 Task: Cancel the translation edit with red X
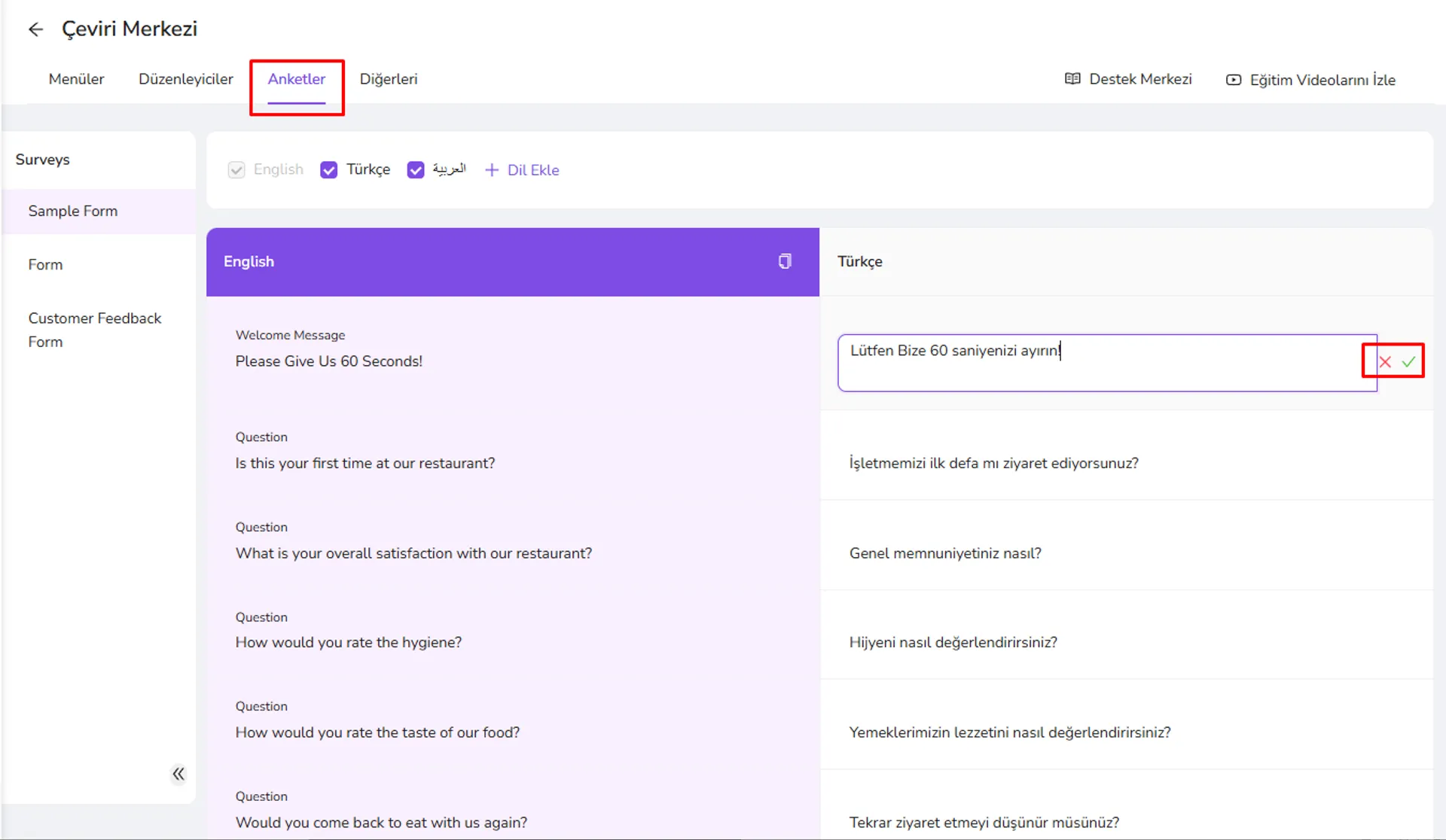[x=1385, y=362]
